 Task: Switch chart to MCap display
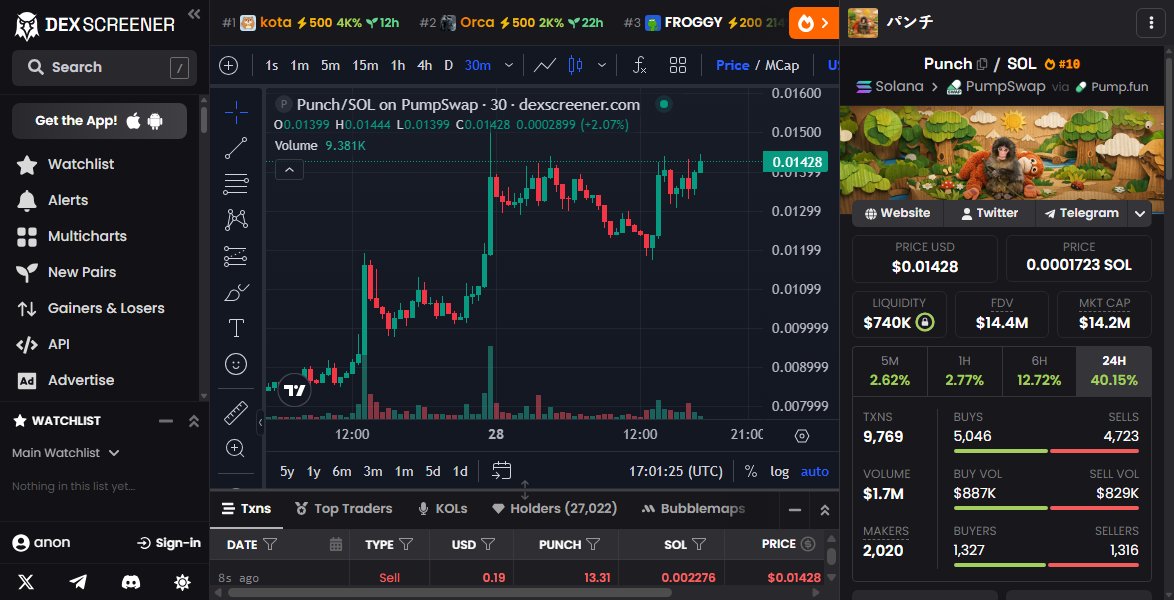[x=782, y=65]
